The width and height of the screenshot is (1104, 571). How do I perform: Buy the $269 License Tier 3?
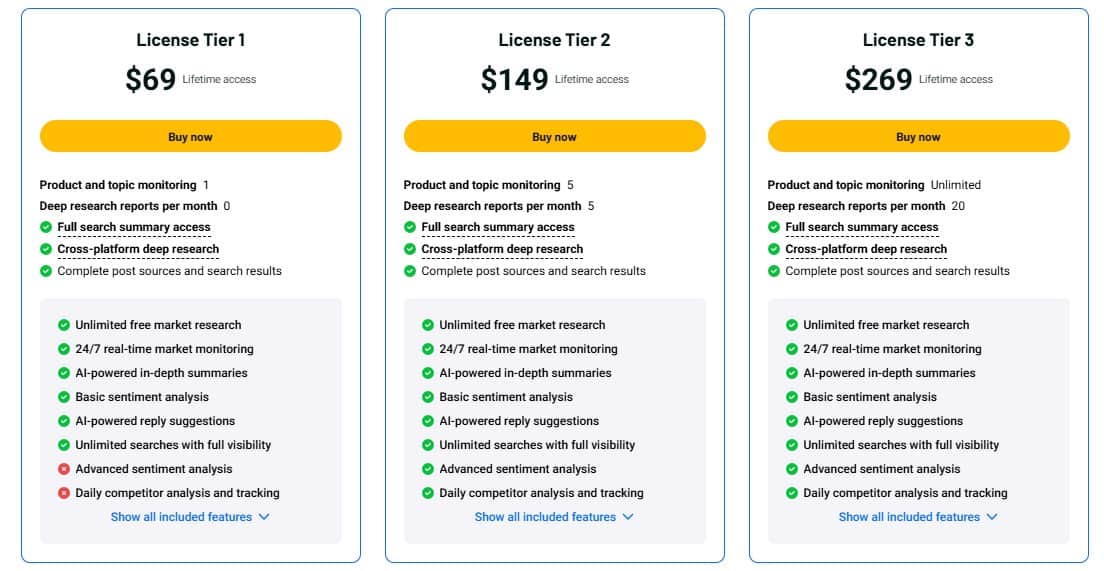point(918,137)
